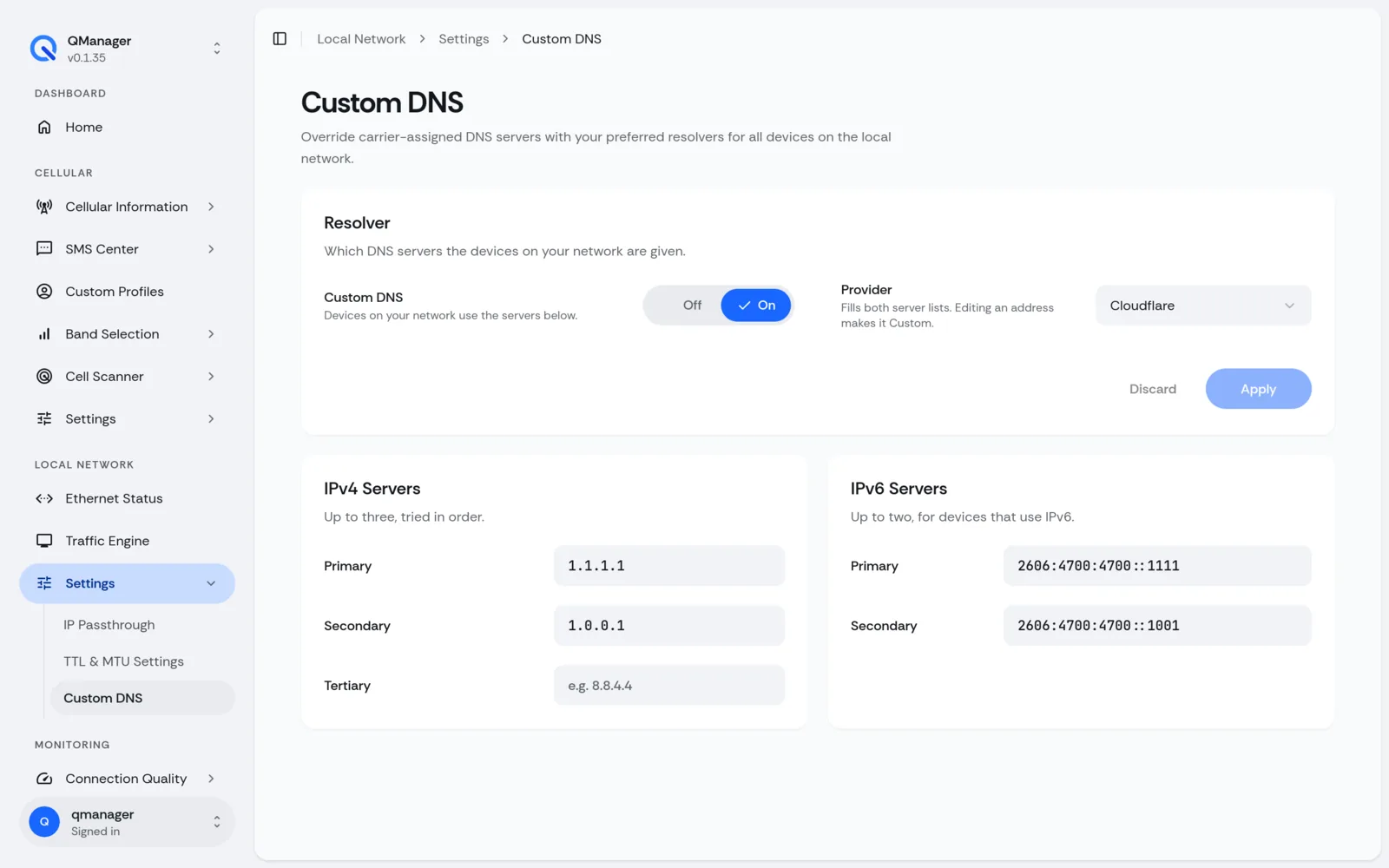Open Traffic Engine page

(x=127, y=541)
